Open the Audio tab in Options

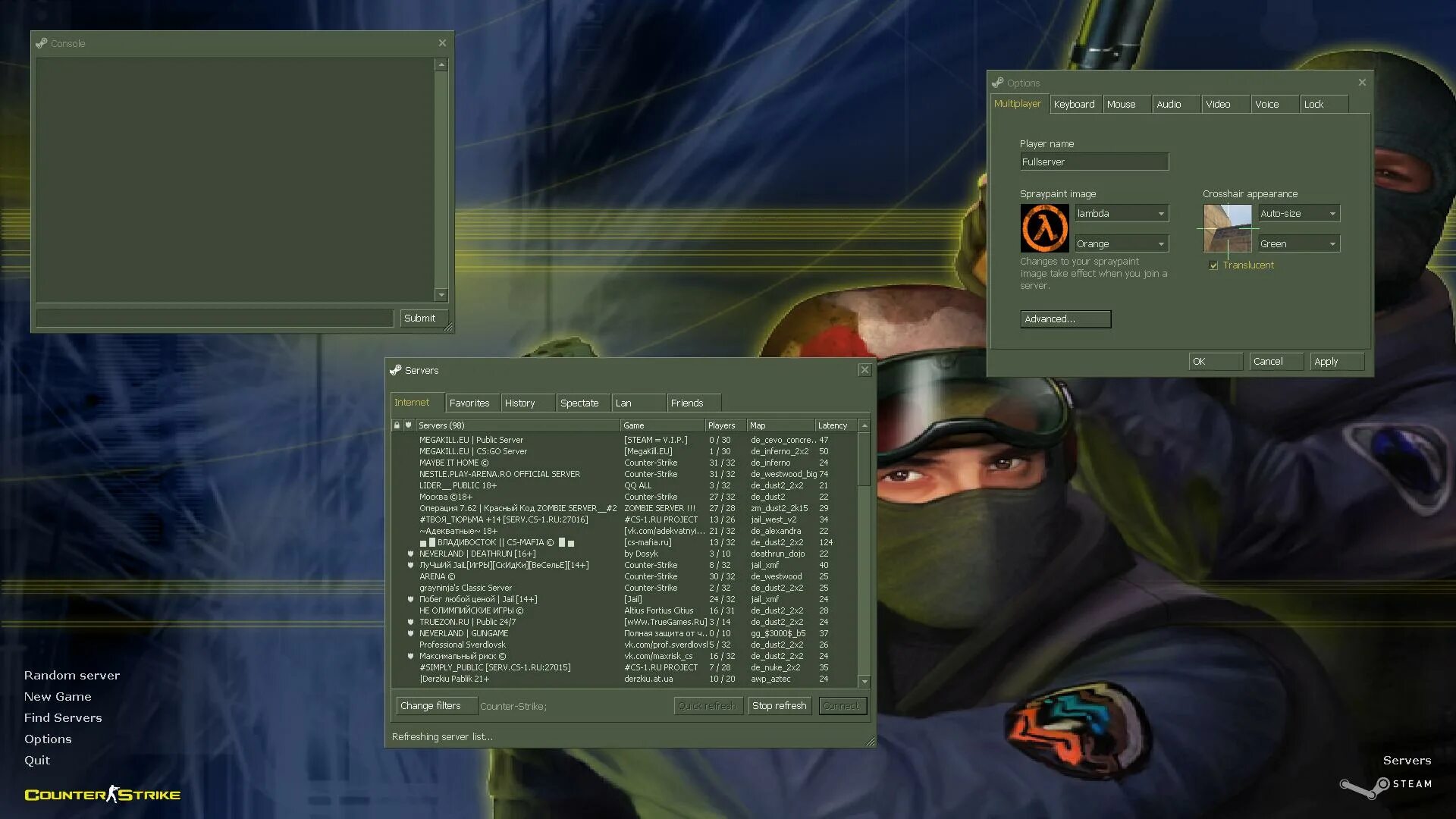click(1176, 105)
